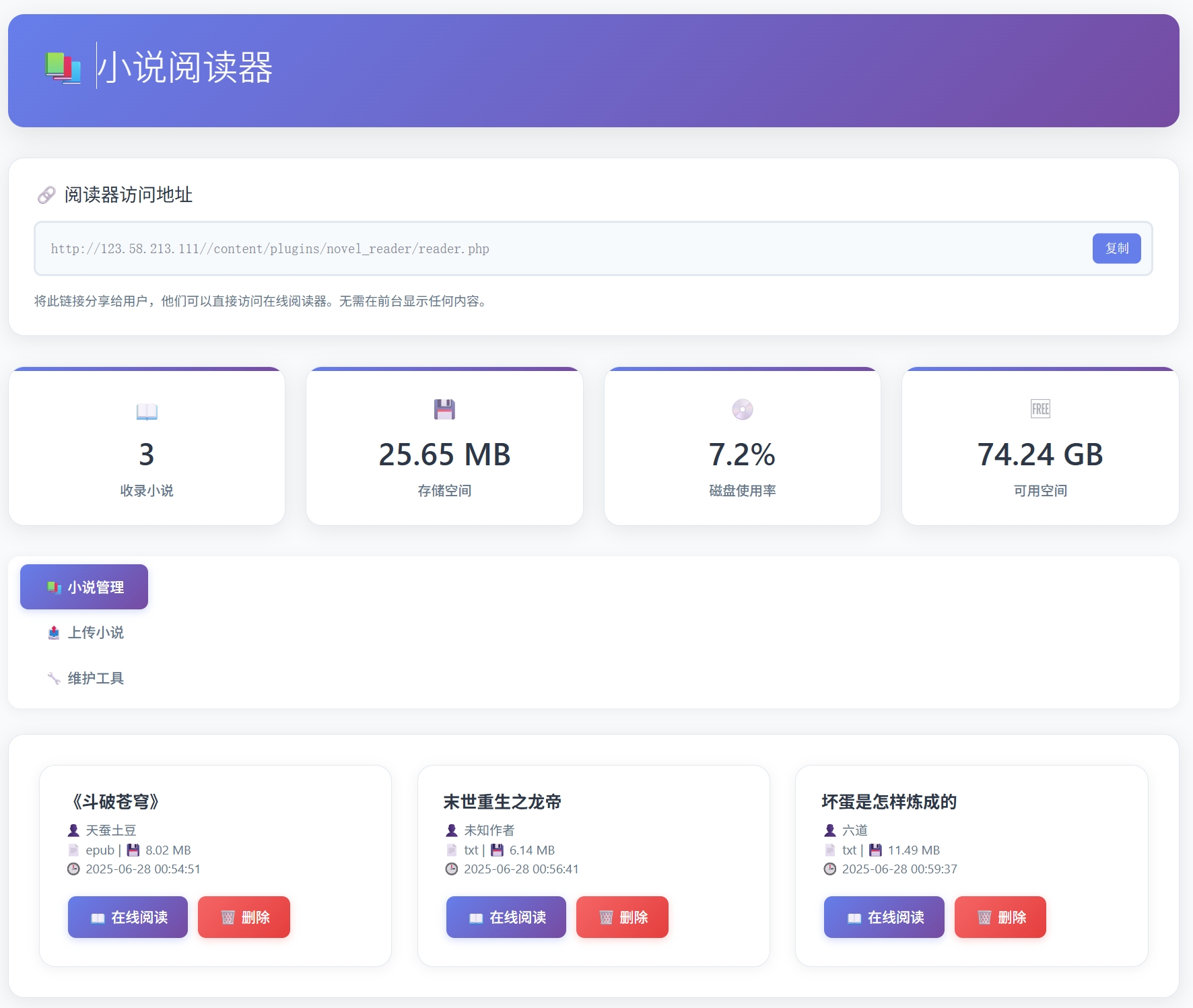Click the books logo icon in header

tap(63, 68)
